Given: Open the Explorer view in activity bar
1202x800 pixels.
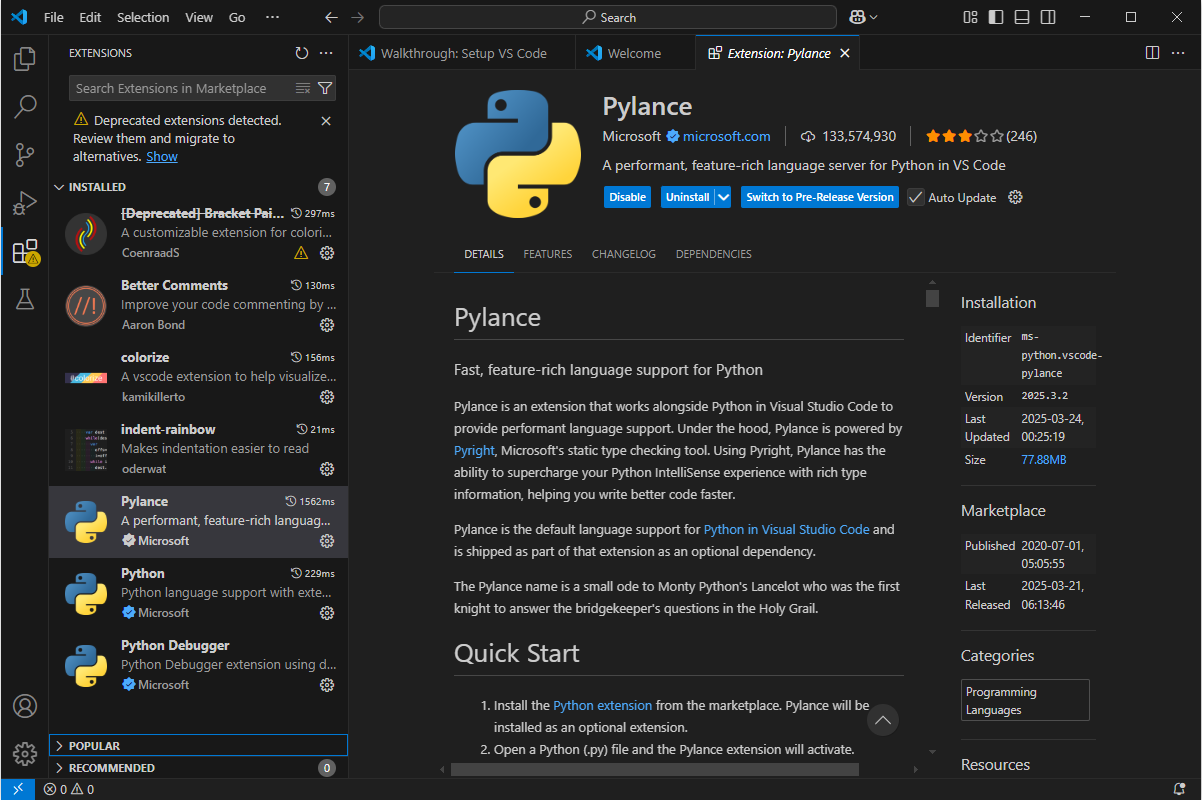Looking at the screenshot, I should pyautogui.click(x=25, y=59).
